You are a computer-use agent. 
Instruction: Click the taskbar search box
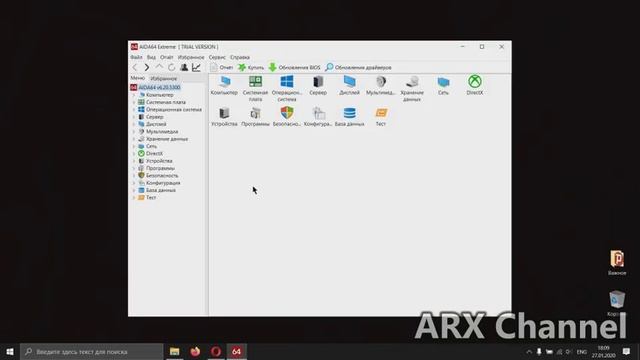(92, 351)
